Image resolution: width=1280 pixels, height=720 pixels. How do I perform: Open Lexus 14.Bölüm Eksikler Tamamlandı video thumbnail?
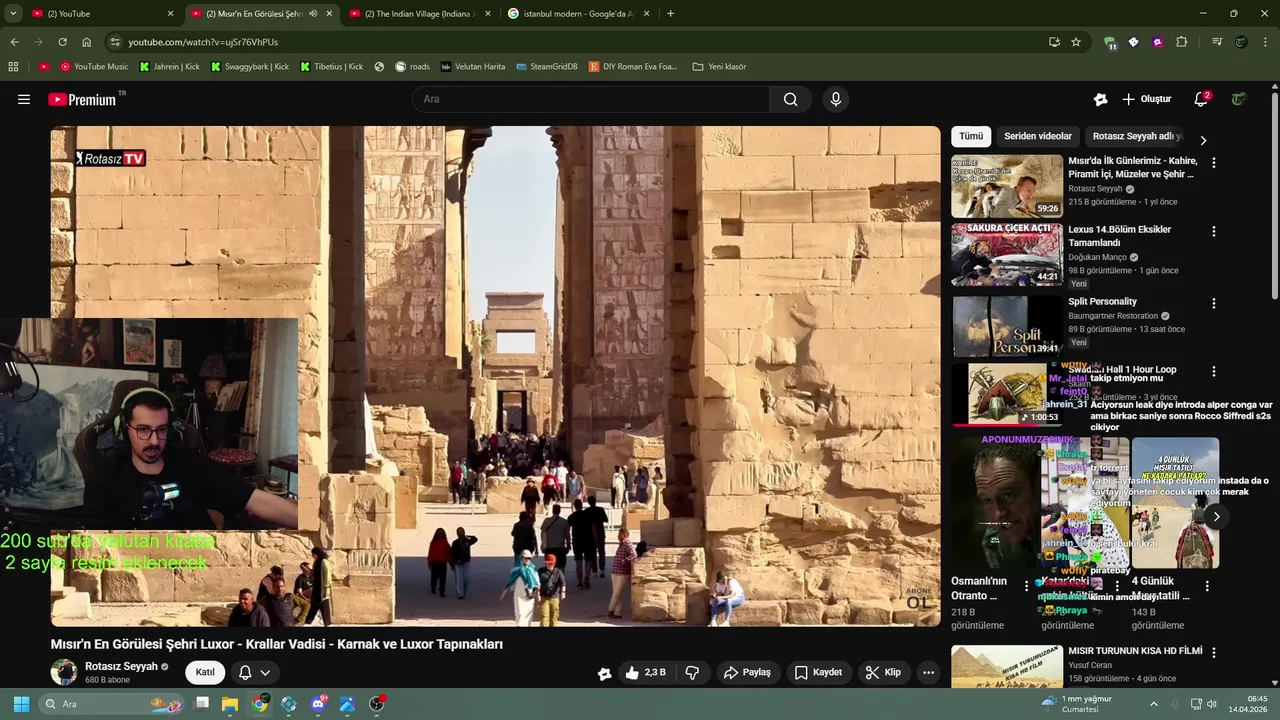click(x=1007, y=254)
